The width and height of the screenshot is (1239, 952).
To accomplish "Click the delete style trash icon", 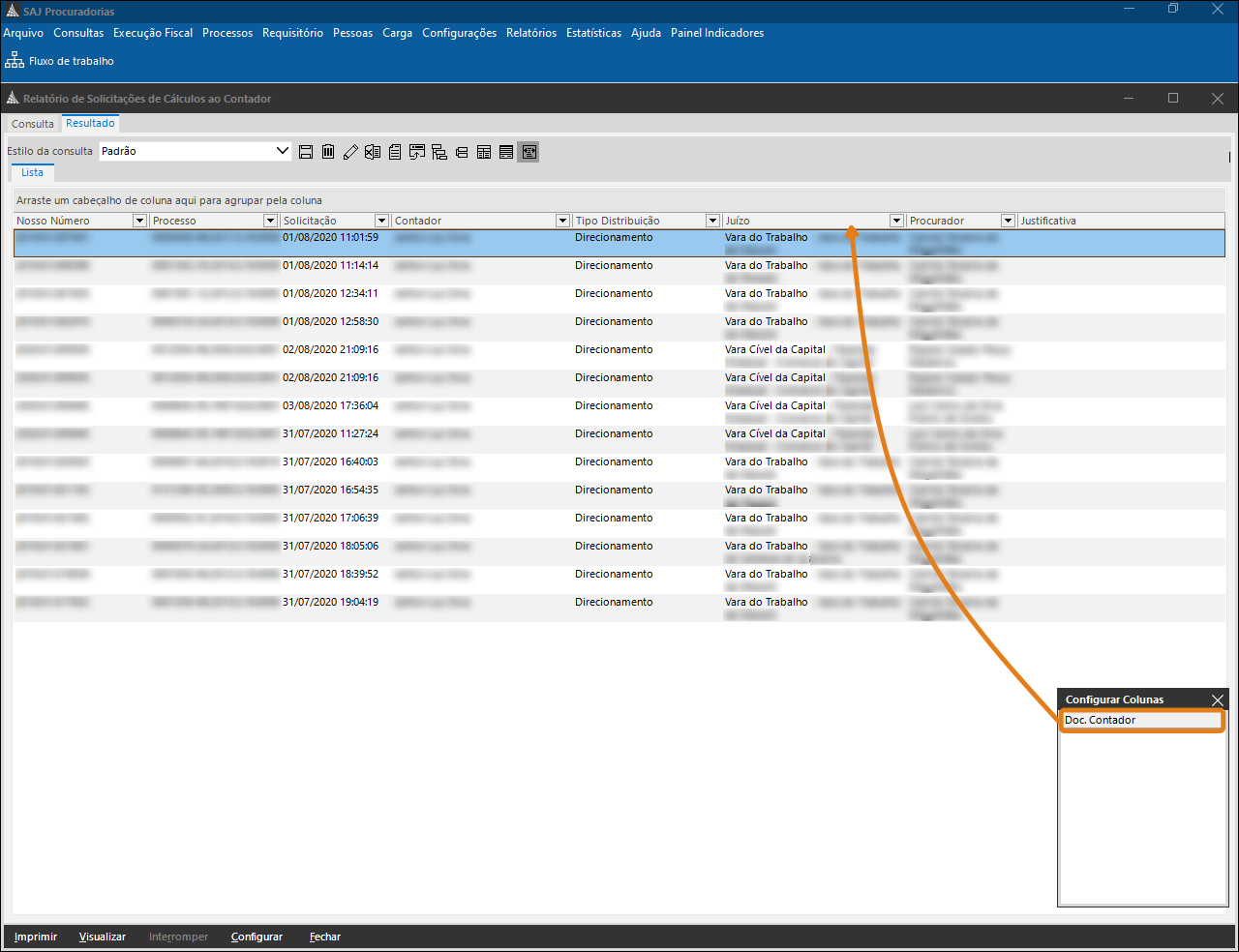I will click(328, 152).
